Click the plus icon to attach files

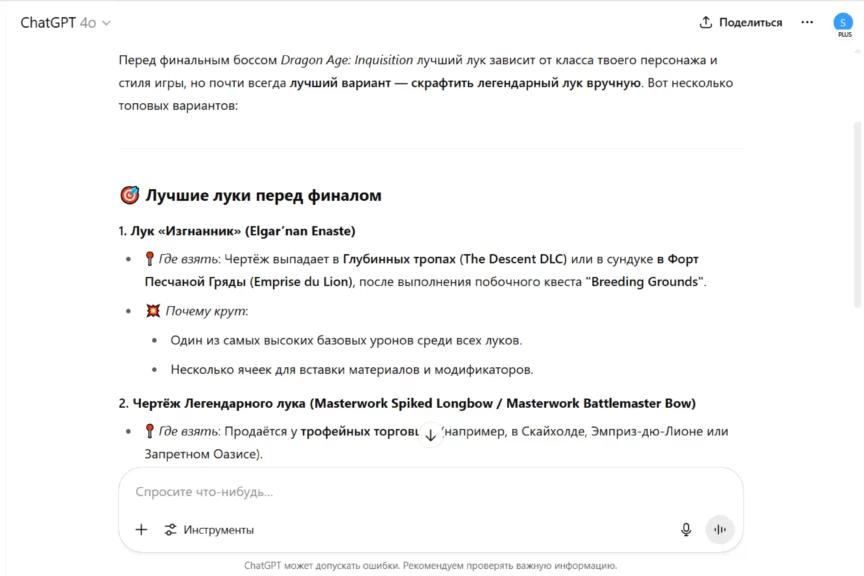coord(141,530)
